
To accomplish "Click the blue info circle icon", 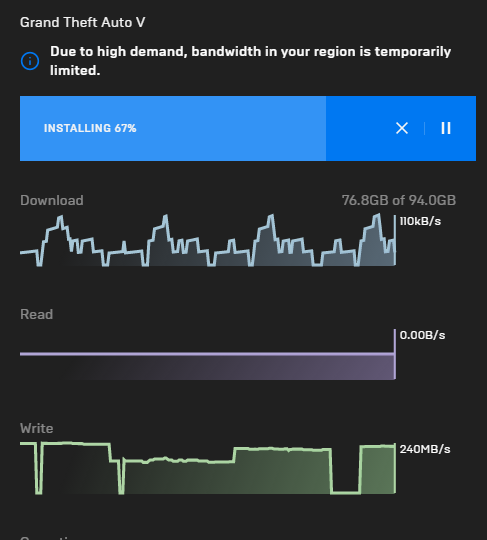I will pyautogui.click(x=30, y=61).
